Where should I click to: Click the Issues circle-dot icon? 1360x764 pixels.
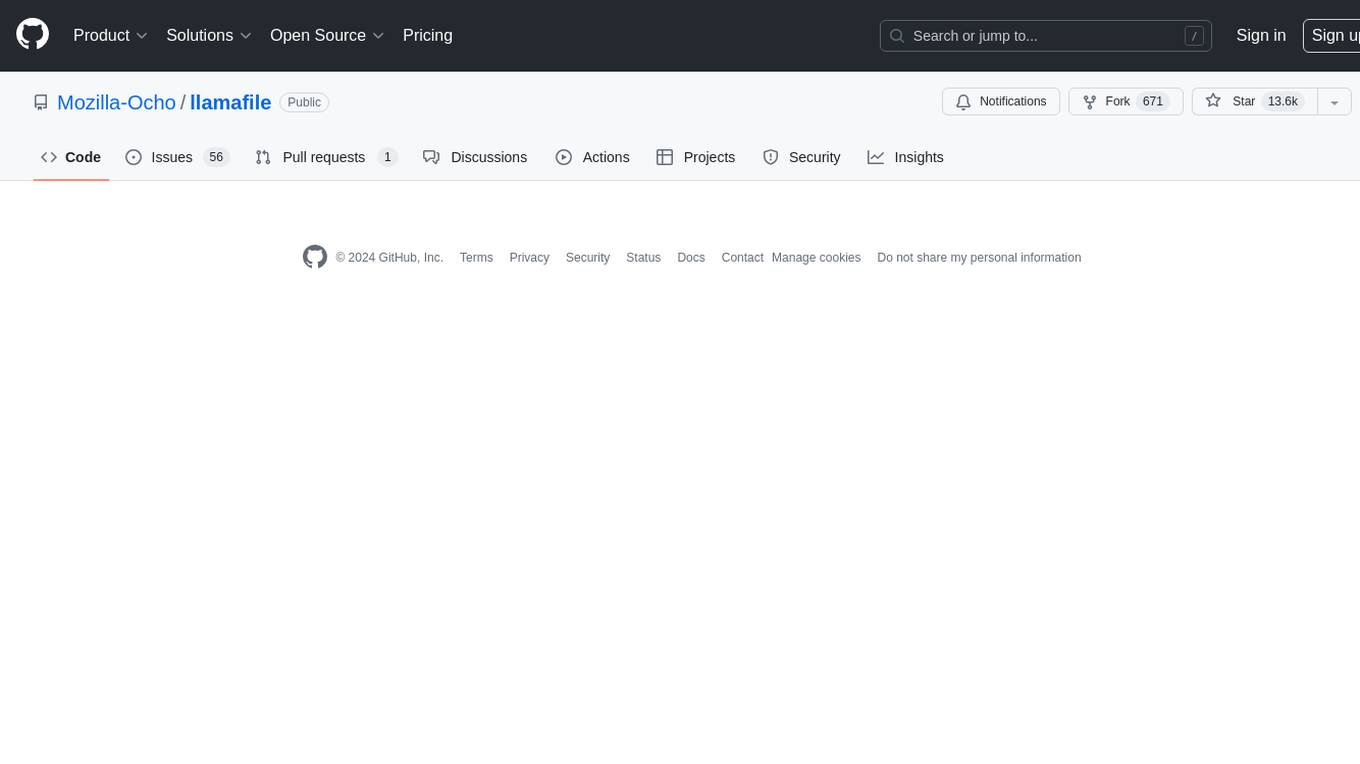[x=133, y=157]
